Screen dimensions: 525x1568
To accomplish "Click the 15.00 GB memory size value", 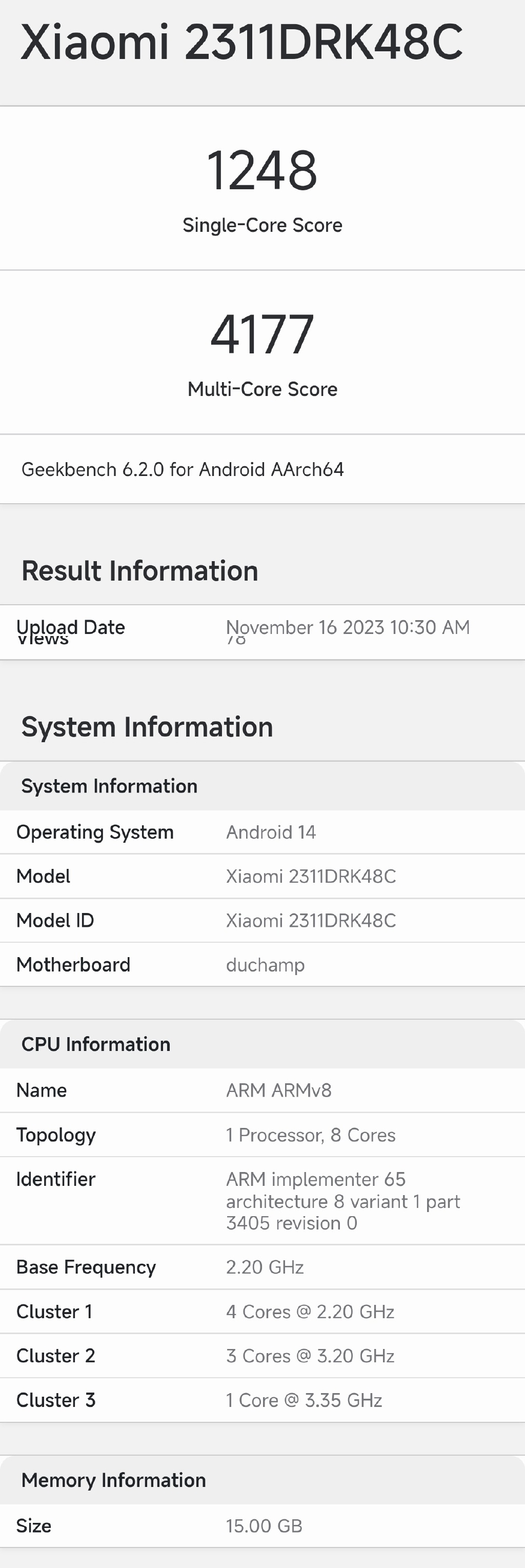I will tap(264, 1526).
